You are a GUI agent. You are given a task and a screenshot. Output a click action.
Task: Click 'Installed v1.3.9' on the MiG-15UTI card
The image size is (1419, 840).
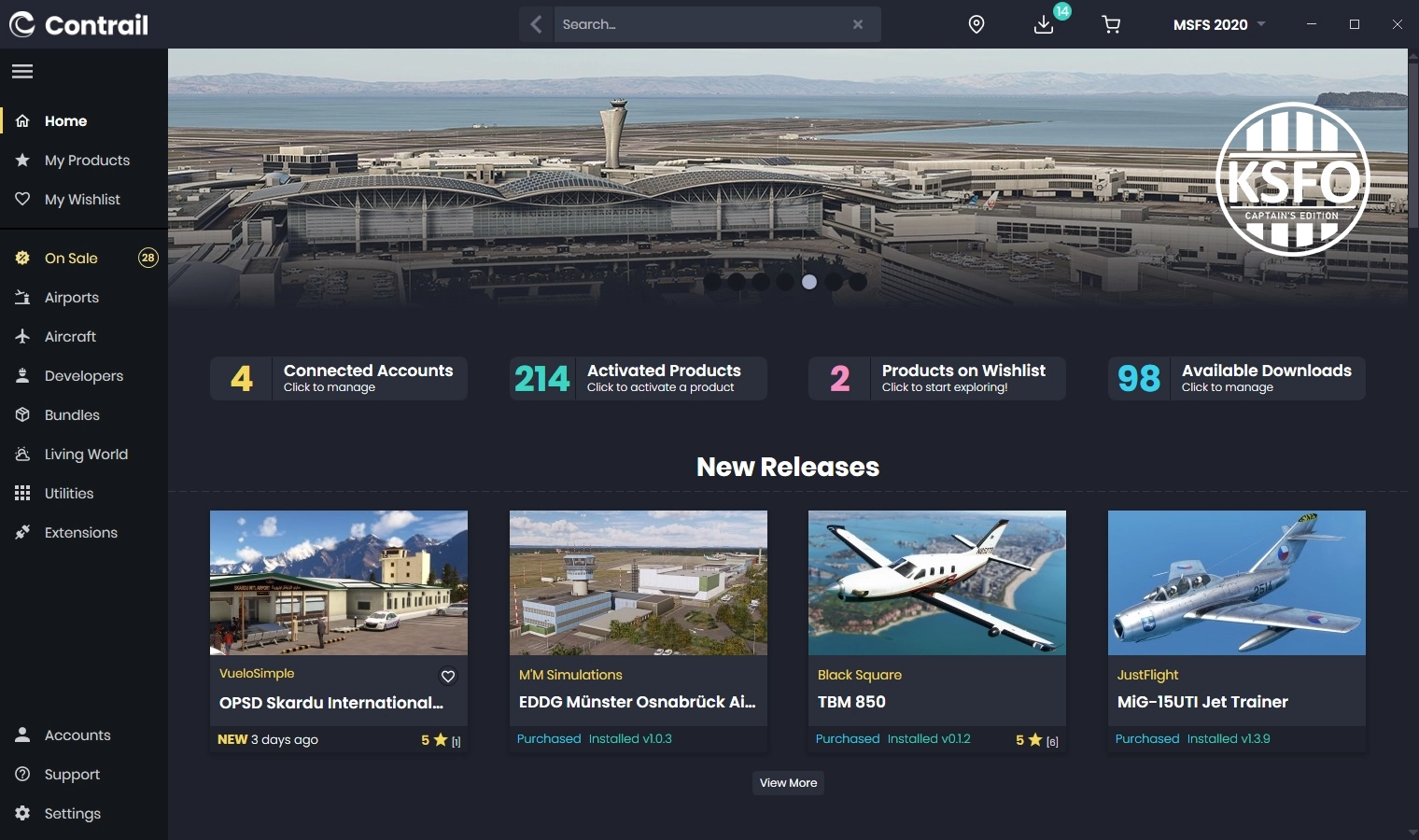click(1229, 738)
